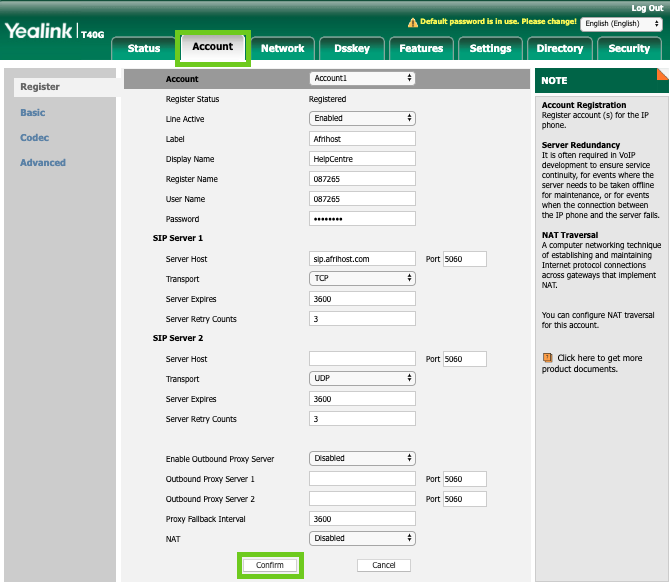This screenshot has width=670, height=583.
Task: Open the Account selection dropdown
Action: [x=362, y=79]
